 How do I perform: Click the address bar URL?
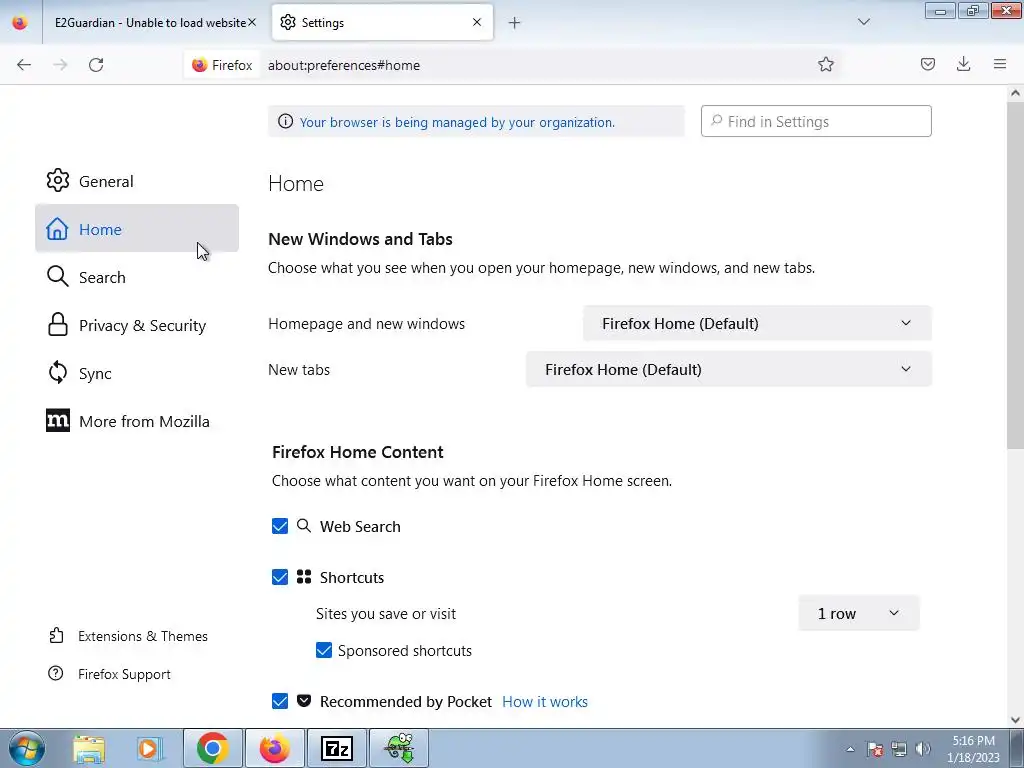click(x=344, y=65)
